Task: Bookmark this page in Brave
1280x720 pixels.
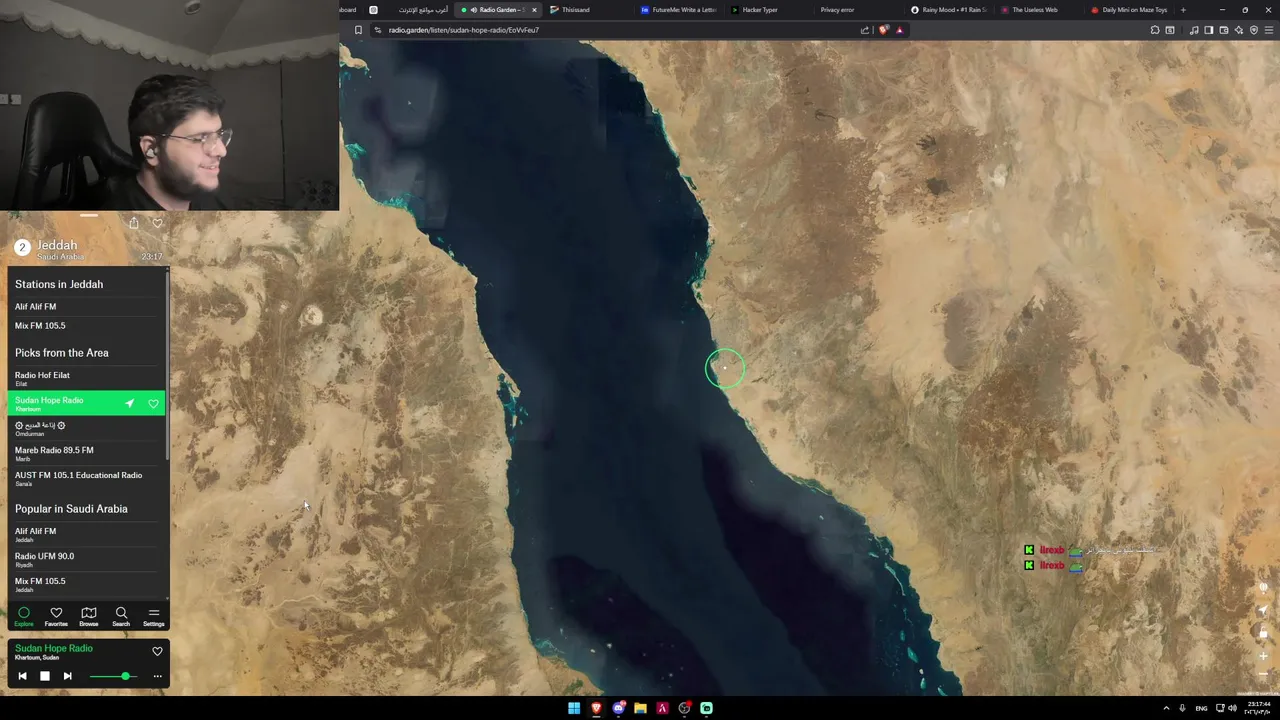Action: (x=358, y=30)
